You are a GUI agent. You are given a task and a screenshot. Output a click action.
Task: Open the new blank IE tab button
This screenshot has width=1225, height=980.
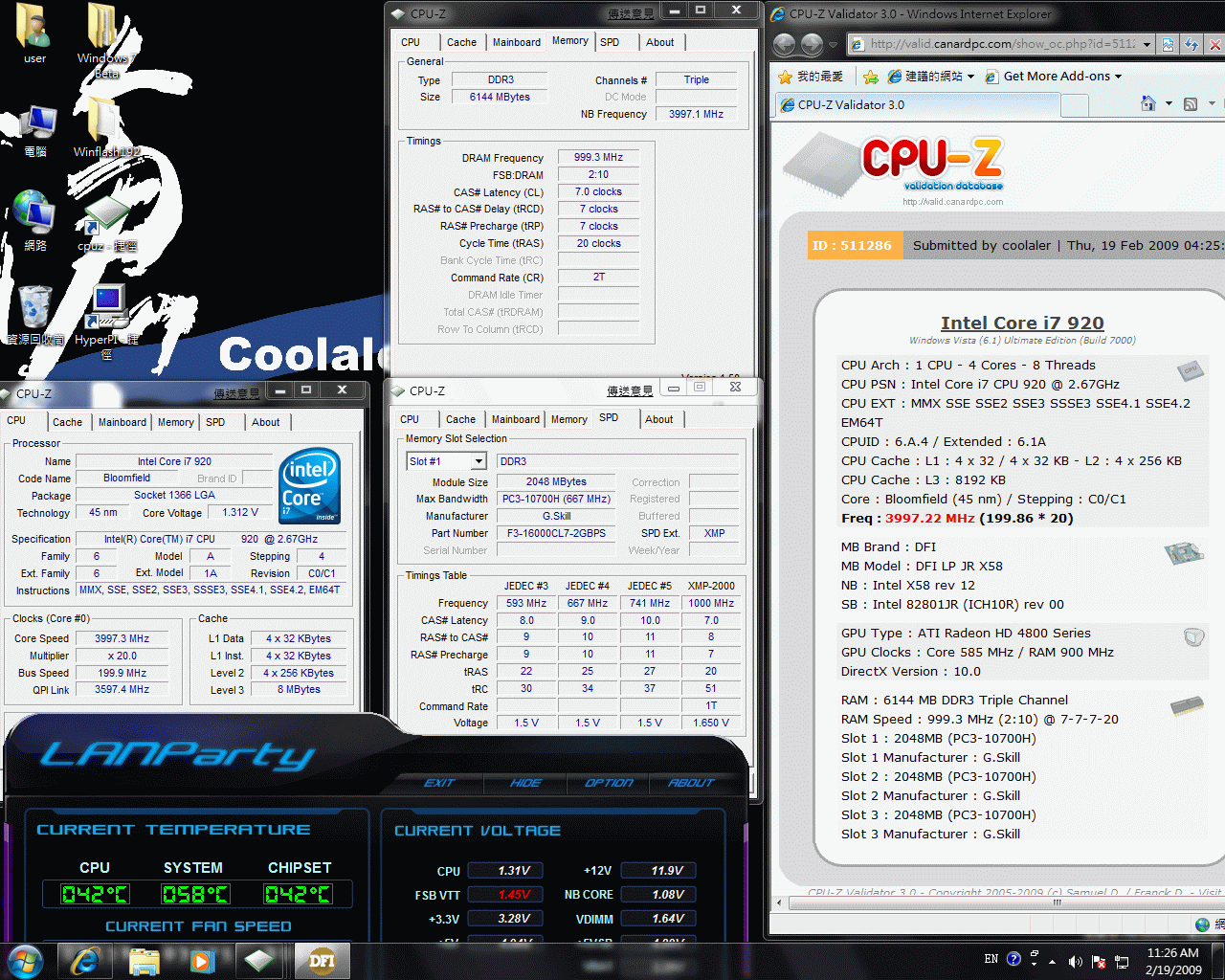tap(1075, 104)
